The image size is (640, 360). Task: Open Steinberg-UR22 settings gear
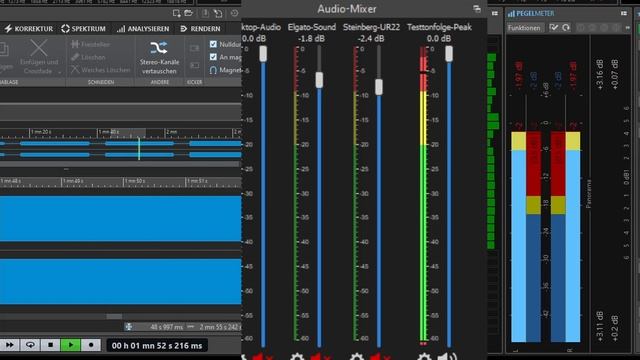[357, 357]
